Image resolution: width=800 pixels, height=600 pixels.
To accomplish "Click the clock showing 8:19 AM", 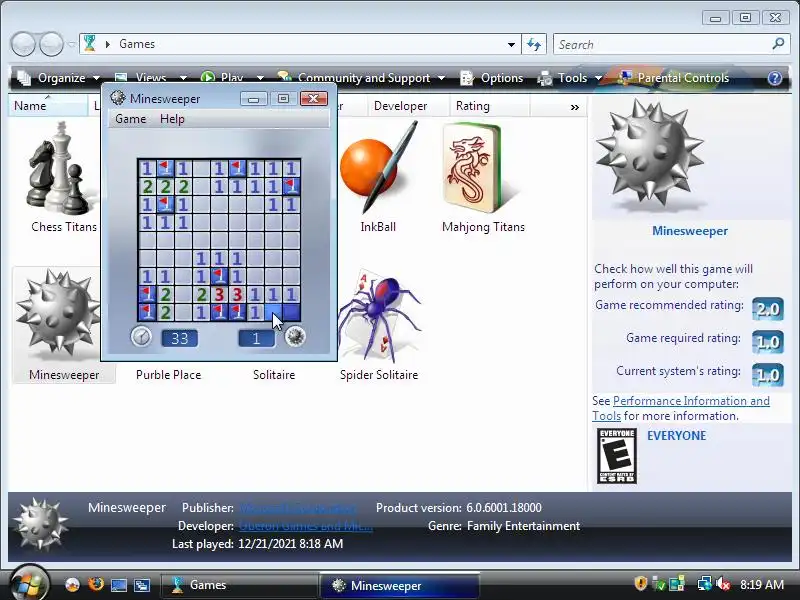I will click(x=762, y=584).
